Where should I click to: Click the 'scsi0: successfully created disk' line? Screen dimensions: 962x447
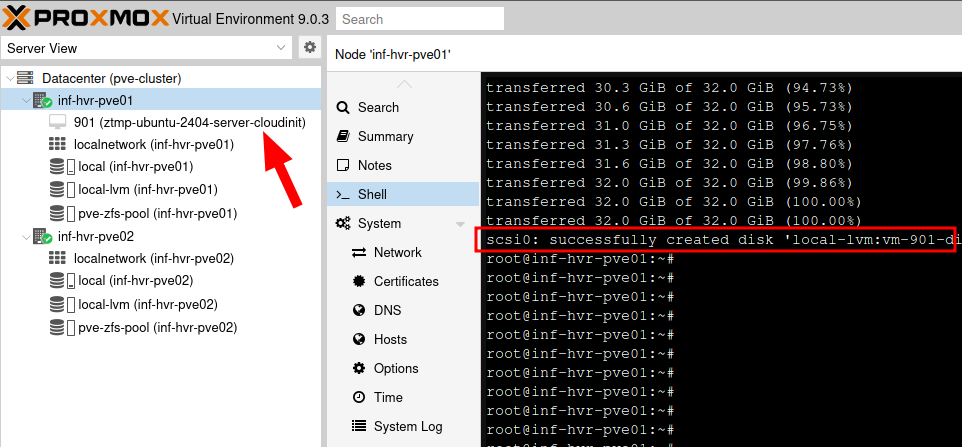723,240
